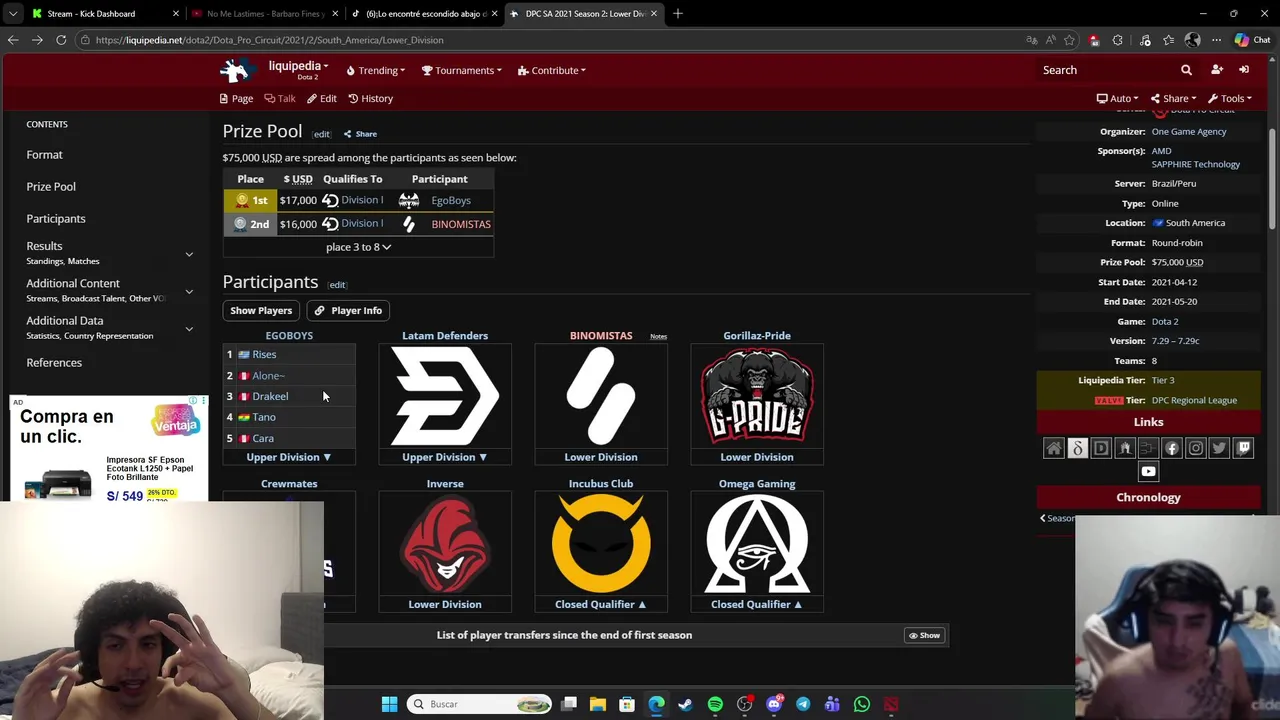Open the Incubus Club team logo

[601, 545]
